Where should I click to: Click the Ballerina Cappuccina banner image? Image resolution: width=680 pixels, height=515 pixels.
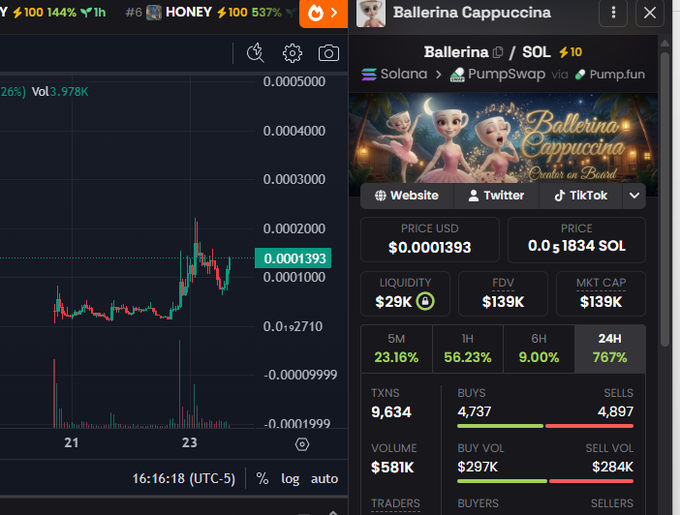[503, 138]
